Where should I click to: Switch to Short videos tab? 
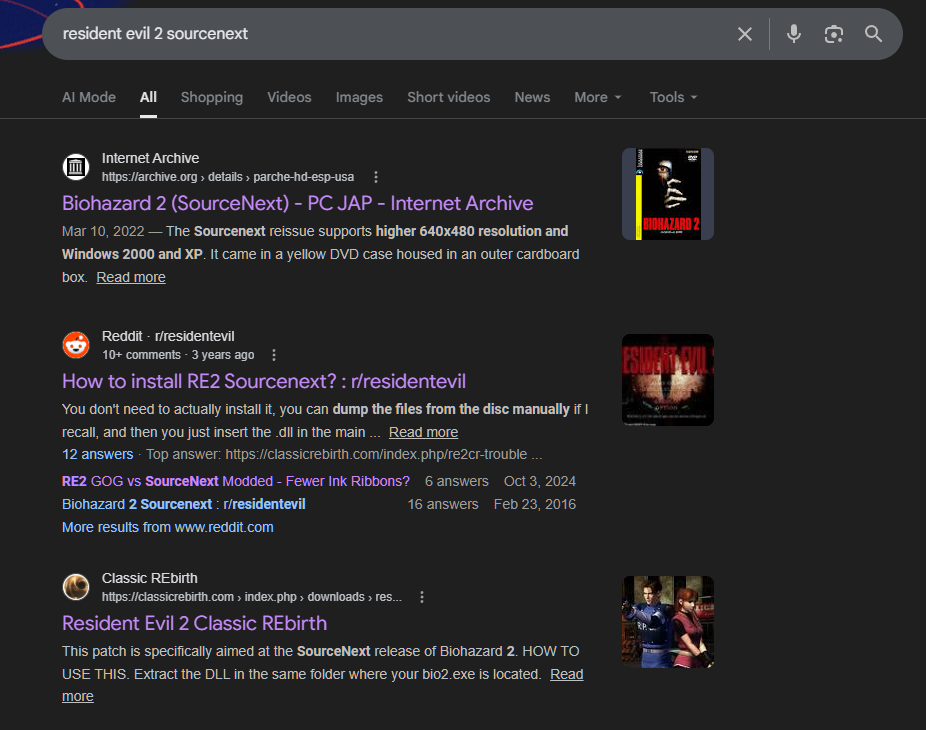coord(448,97)
